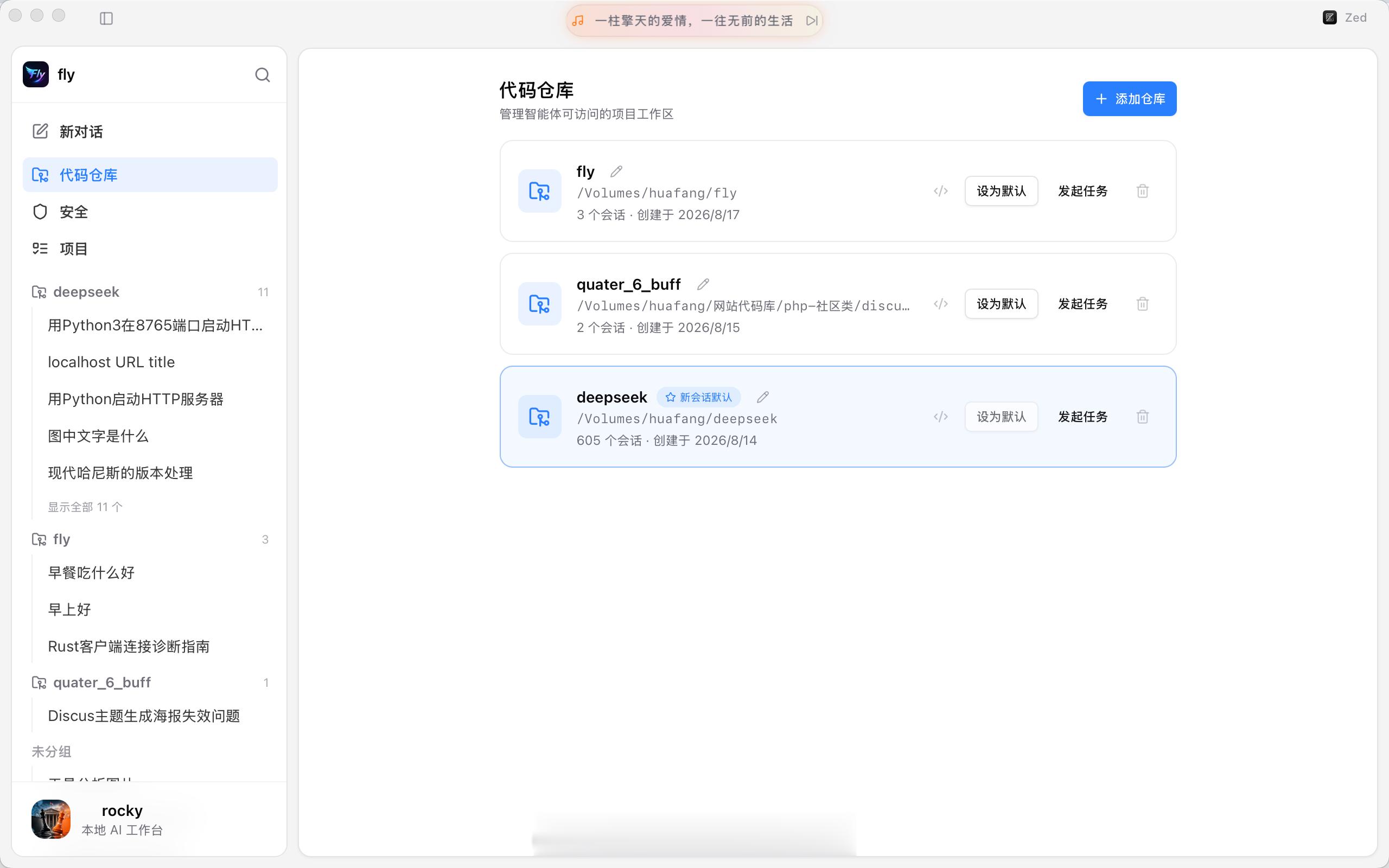Open the 代码仓库 sidebar section
This screenshot has width=1389, height=868.
click(150, 175)
